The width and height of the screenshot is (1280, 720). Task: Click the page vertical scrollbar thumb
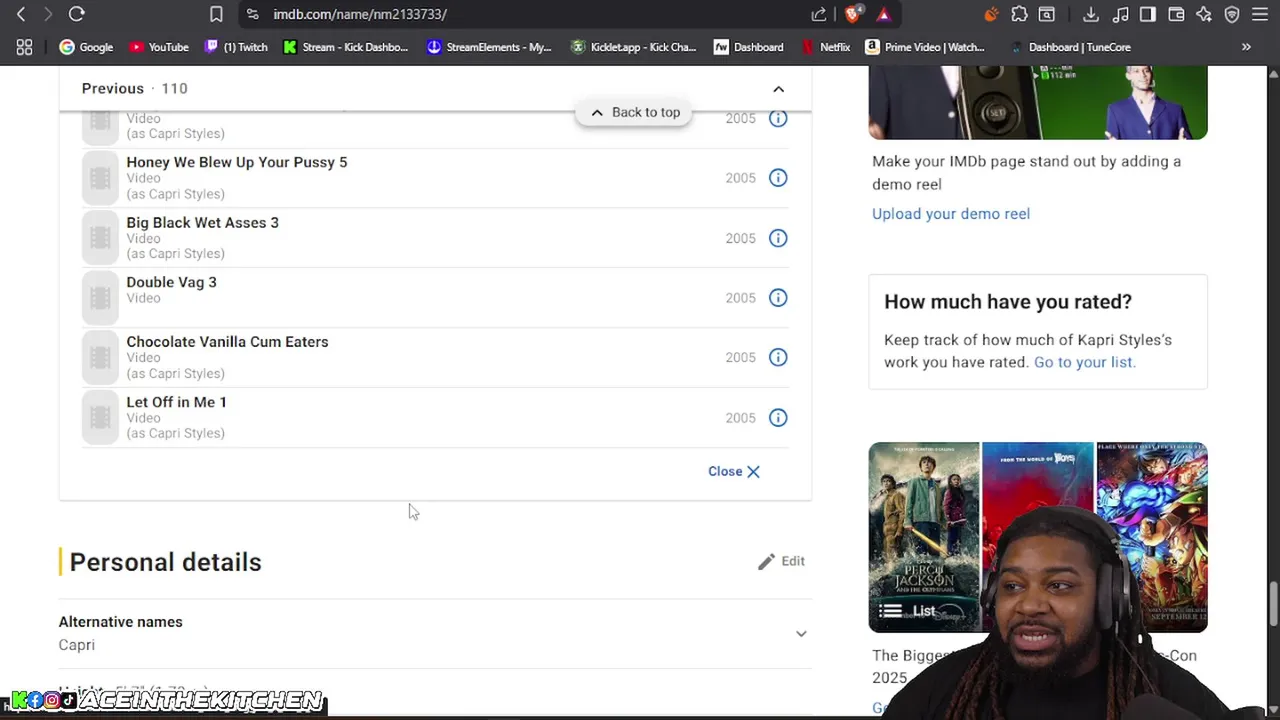point(1273,604)
